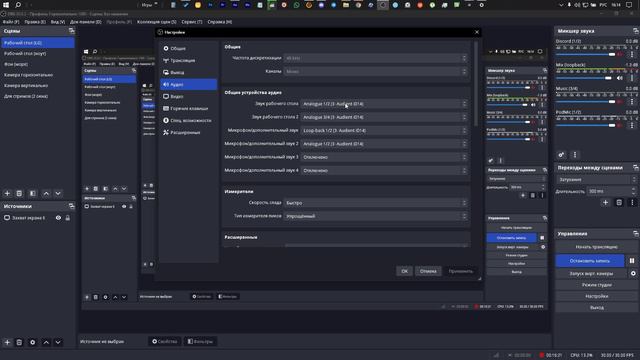Open Микрофон/дополнительный звук Loop-back dropdown

(x=384, y=131)
